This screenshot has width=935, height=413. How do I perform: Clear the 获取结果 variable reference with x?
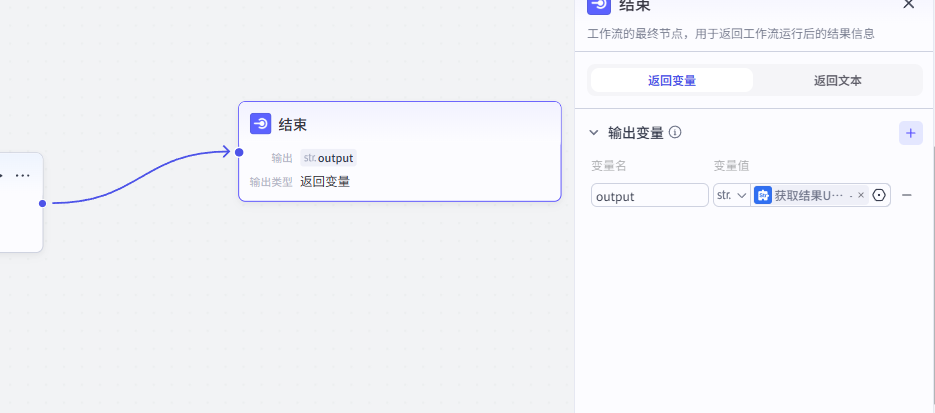[x=861, y=196]
